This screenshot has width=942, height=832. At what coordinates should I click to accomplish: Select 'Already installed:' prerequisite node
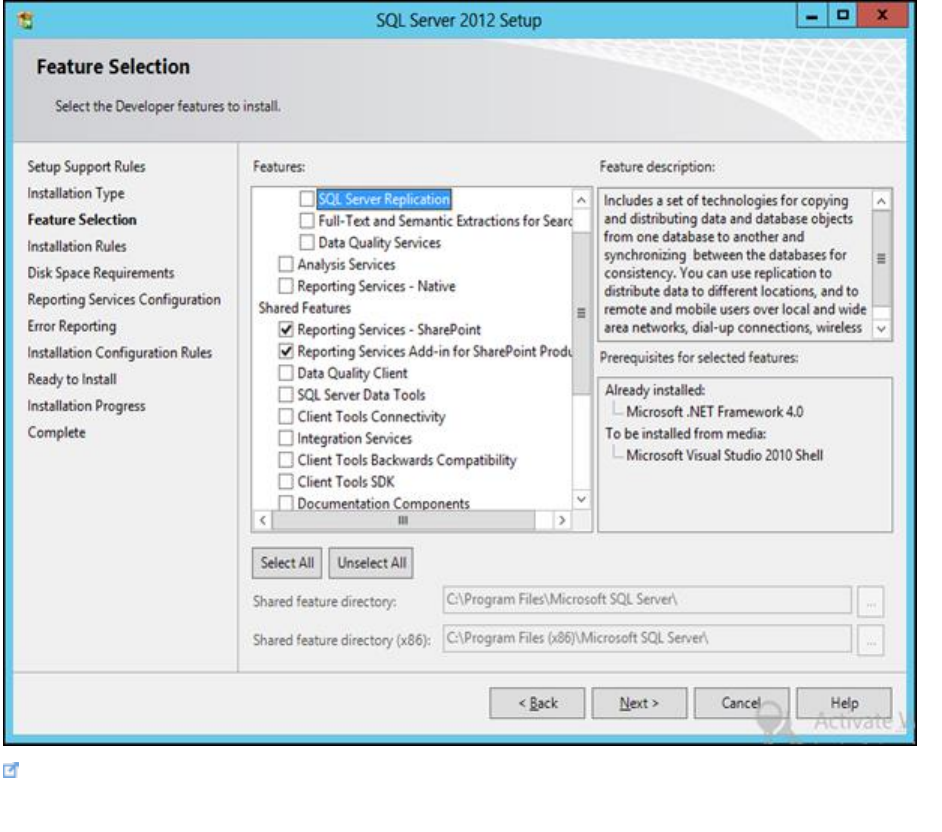click(655, 390)
